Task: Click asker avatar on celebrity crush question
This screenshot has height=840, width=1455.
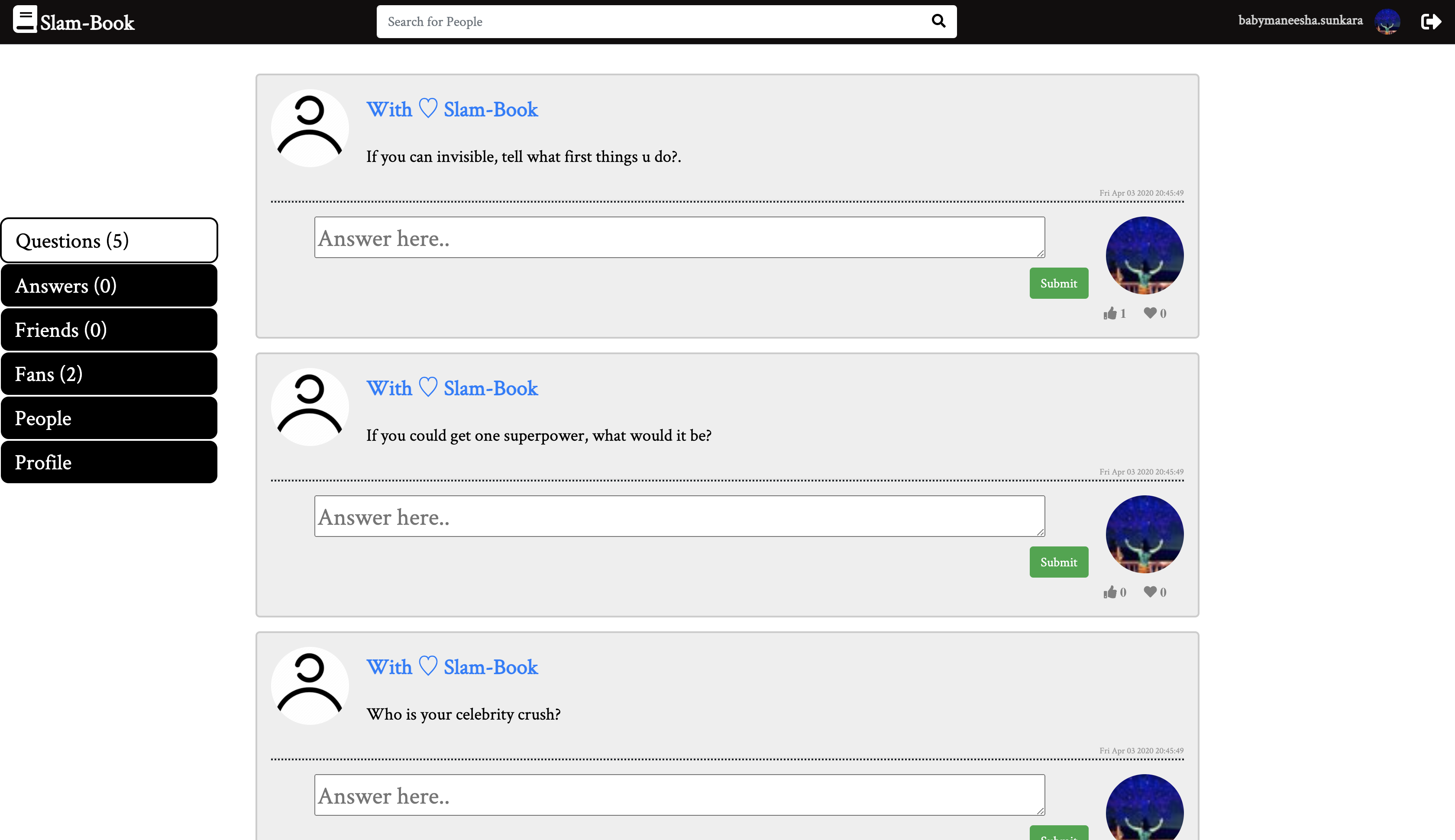Action: [x=310, y=685]
